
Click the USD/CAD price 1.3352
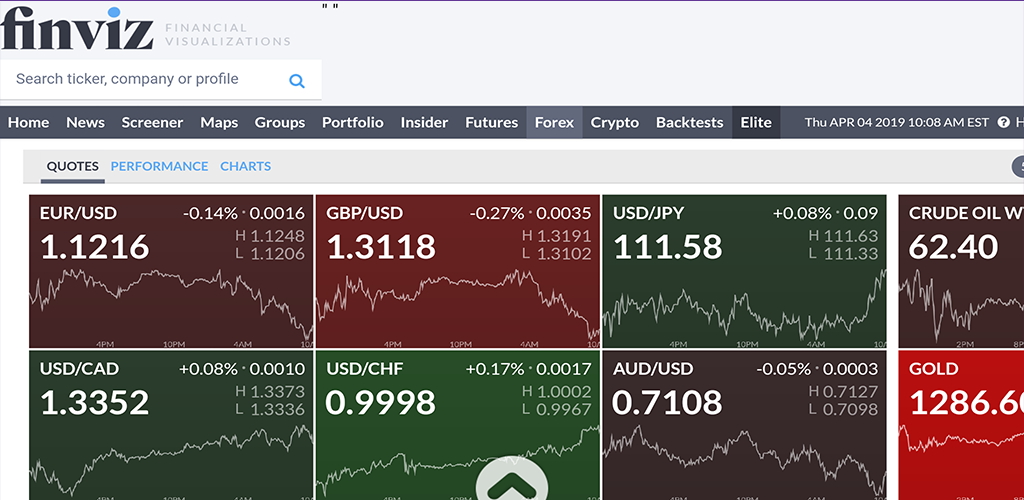coord(95,403)
